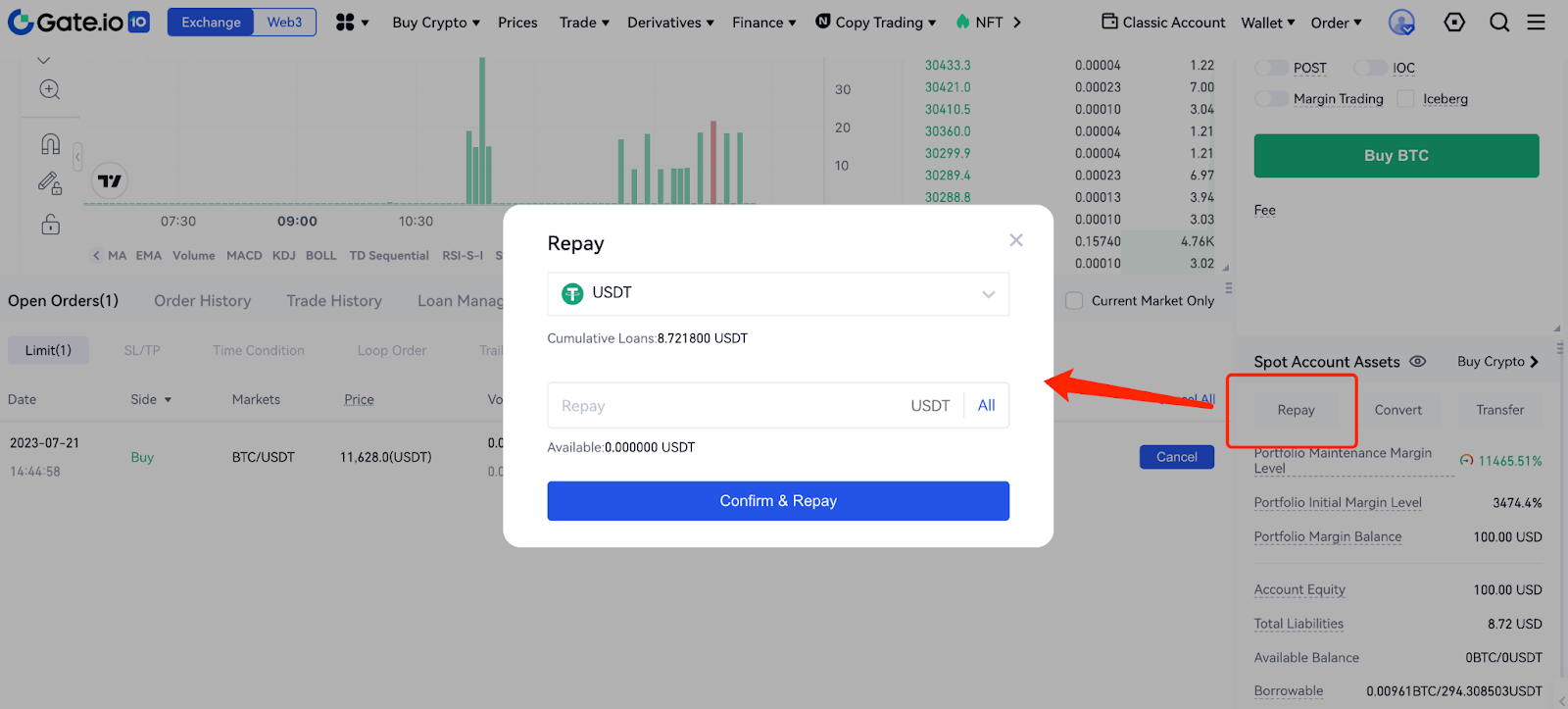This screenshot has width=1568, height=709.
Task: Select the magnet tool on chart
Action: pyautogui.click(x=50, y=144)
